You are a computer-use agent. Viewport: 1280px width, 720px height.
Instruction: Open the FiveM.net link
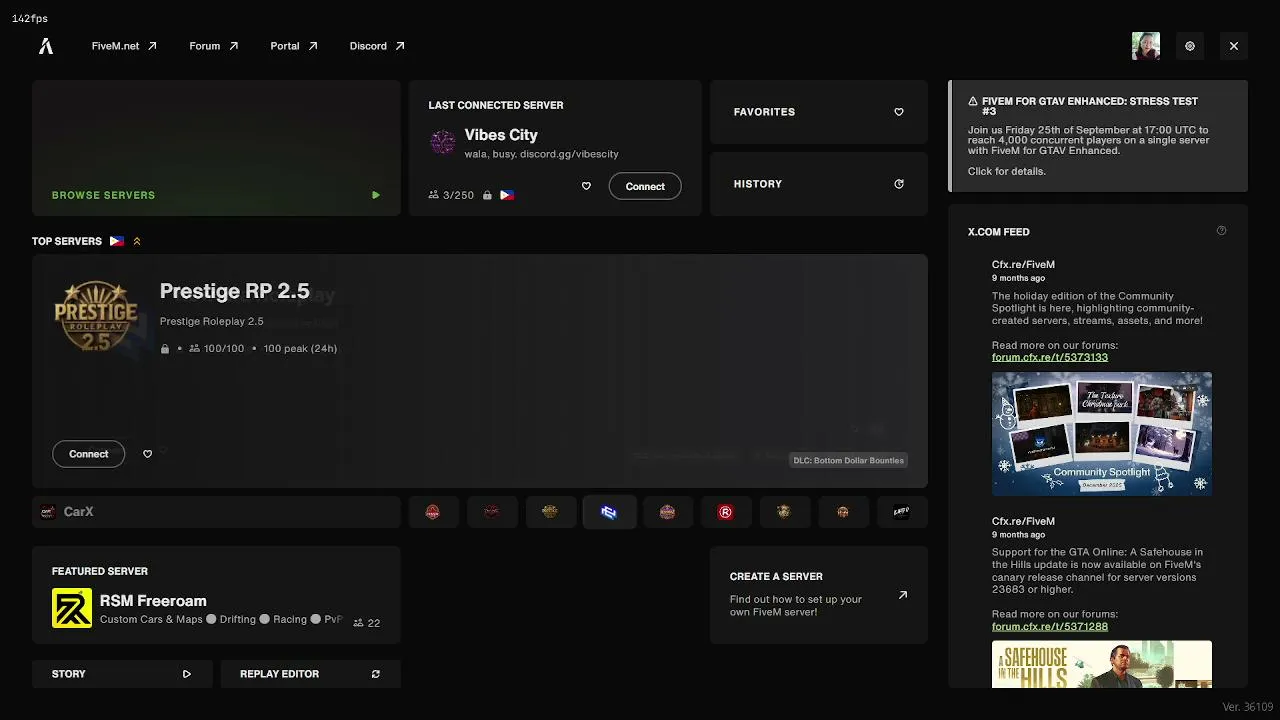[124, 46]
